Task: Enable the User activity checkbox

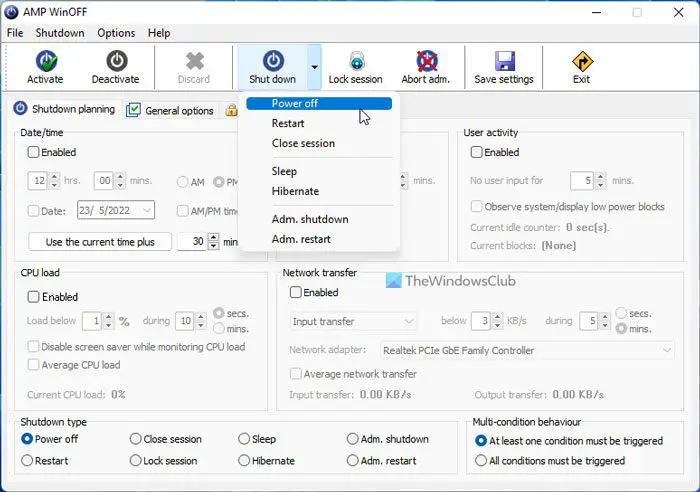Action: tap(477, 152)
